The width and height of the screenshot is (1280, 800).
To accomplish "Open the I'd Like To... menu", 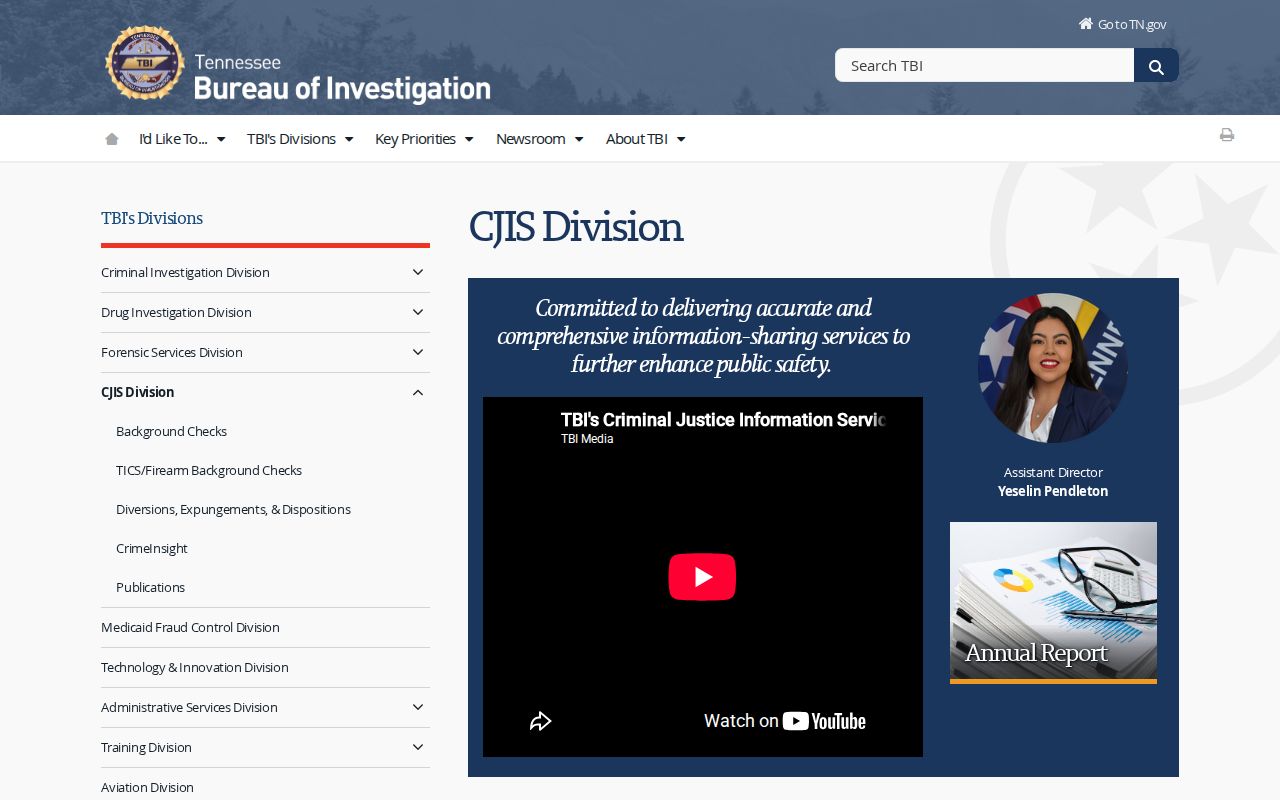I will [182, 139].
